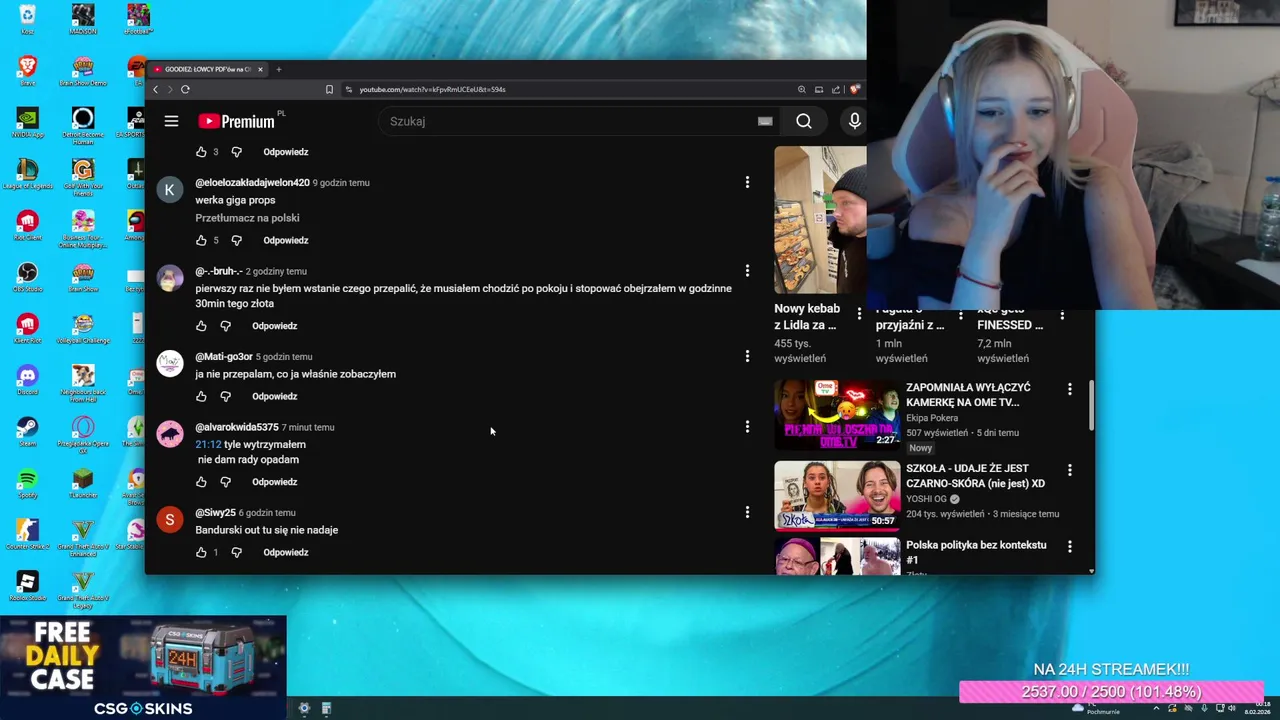Reload the page with the refresh icon

point(185,89)
